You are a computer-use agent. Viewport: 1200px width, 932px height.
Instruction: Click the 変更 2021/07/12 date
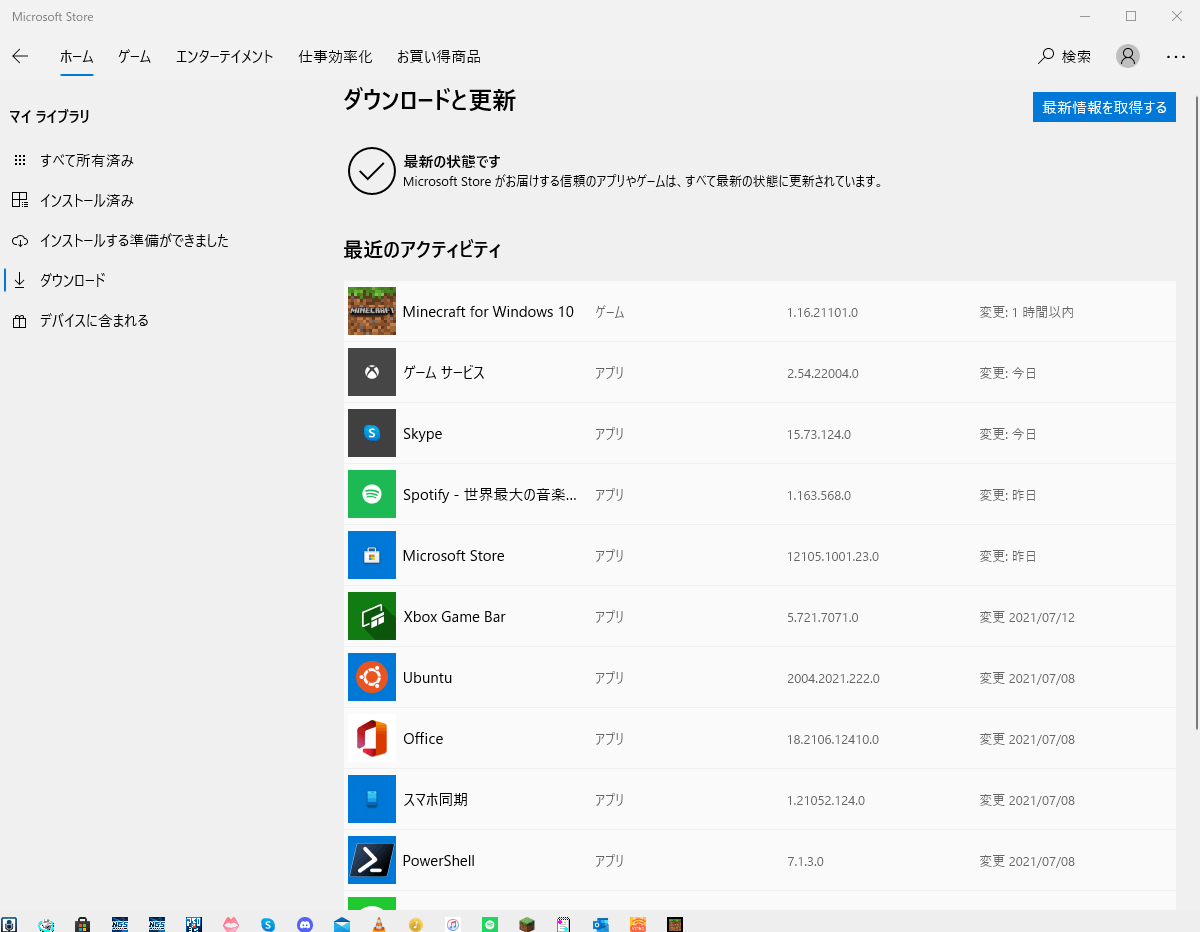point(1027,618)
